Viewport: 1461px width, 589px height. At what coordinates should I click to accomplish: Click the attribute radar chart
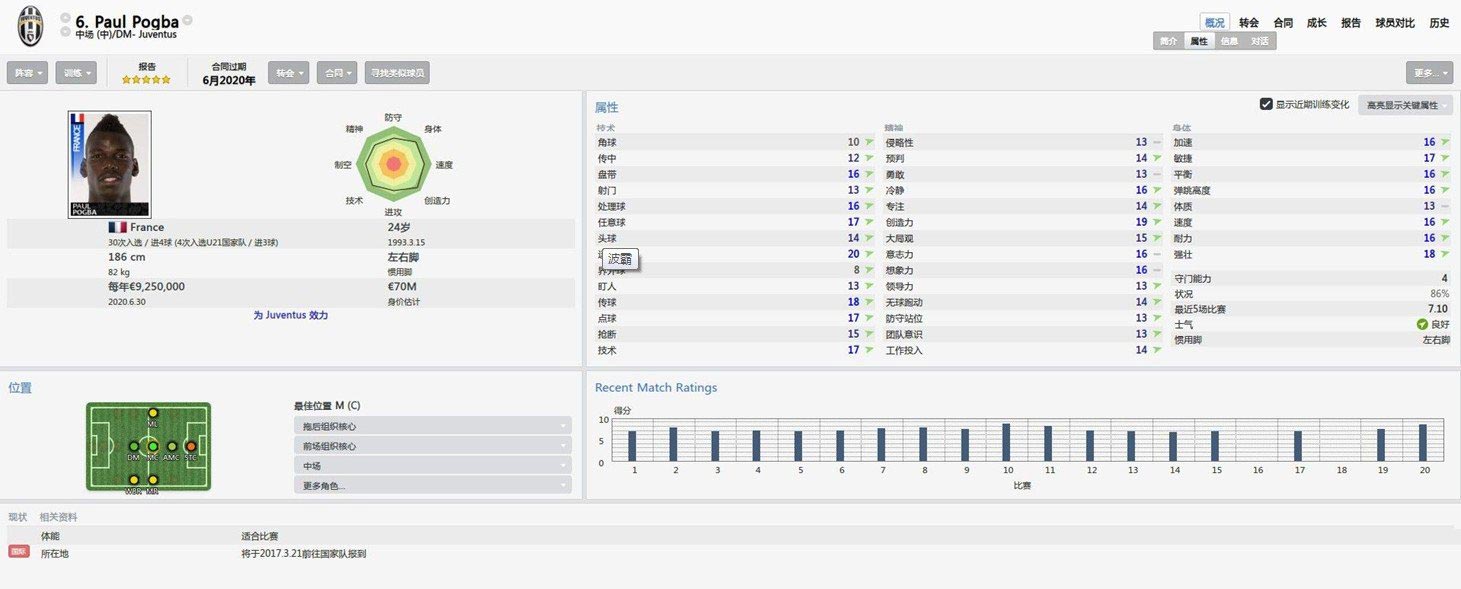point(393,163)
